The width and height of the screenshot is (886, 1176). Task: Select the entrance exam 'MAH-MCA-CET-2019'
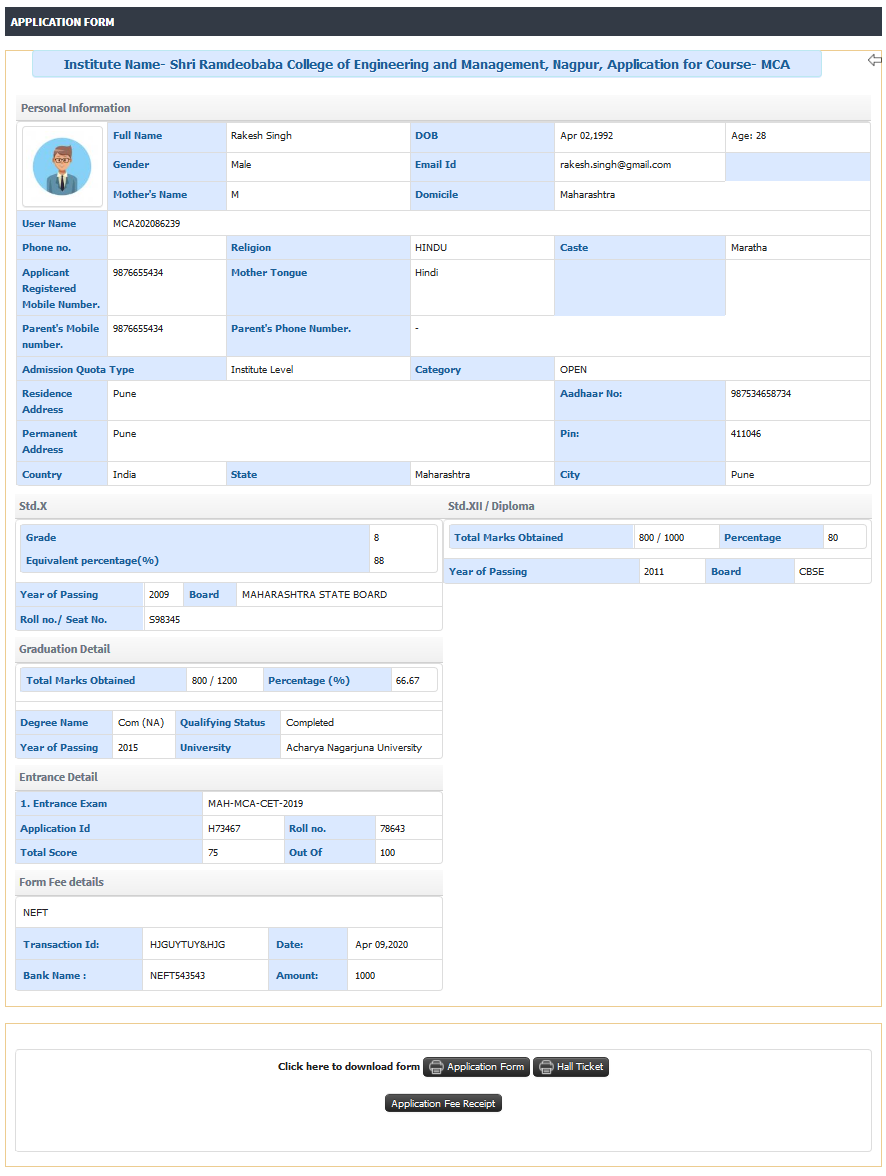click(x=256, y=804)
